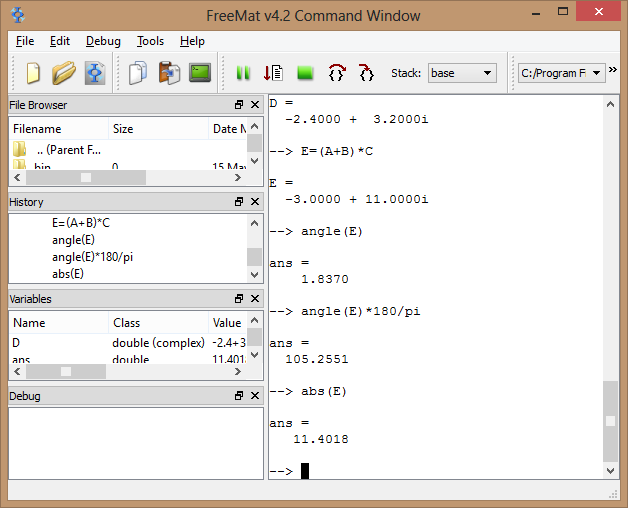Click the green Stop square icon

(305, 73)
